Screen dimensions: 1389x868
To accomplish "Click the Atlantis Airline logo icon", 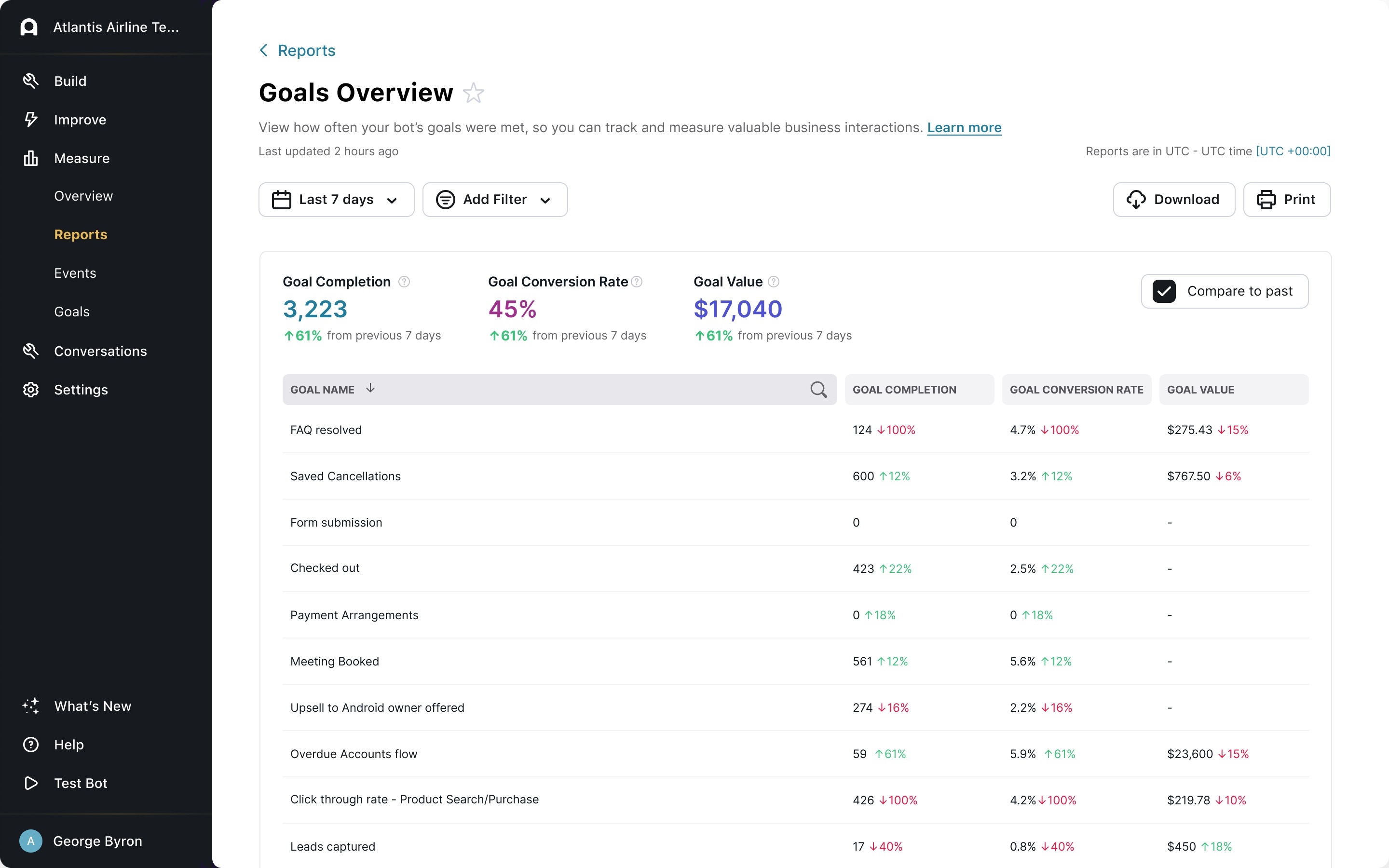I will point(29,27).
